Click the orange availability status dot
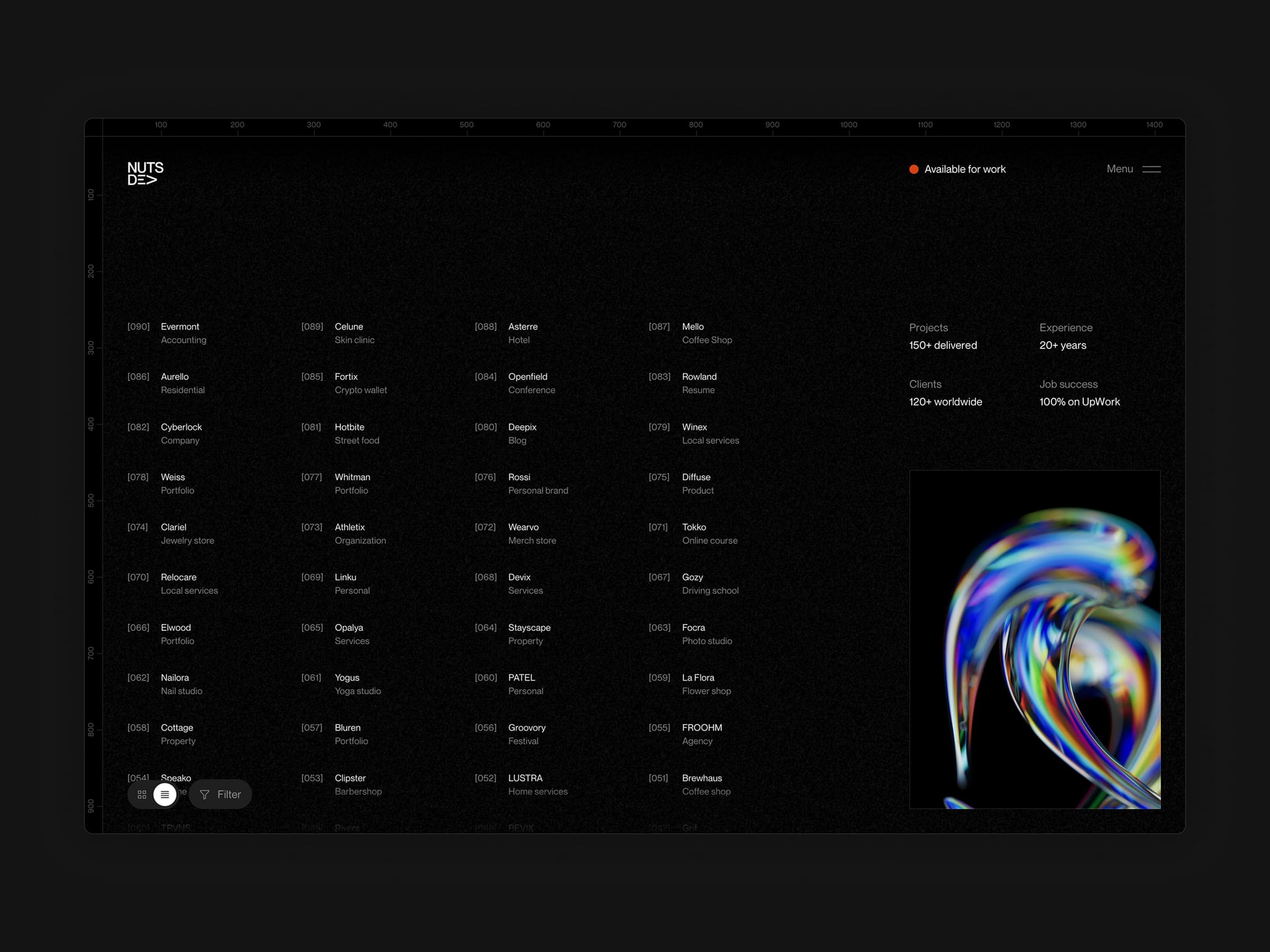The image size is (1270, 952). tap(913, 169)
